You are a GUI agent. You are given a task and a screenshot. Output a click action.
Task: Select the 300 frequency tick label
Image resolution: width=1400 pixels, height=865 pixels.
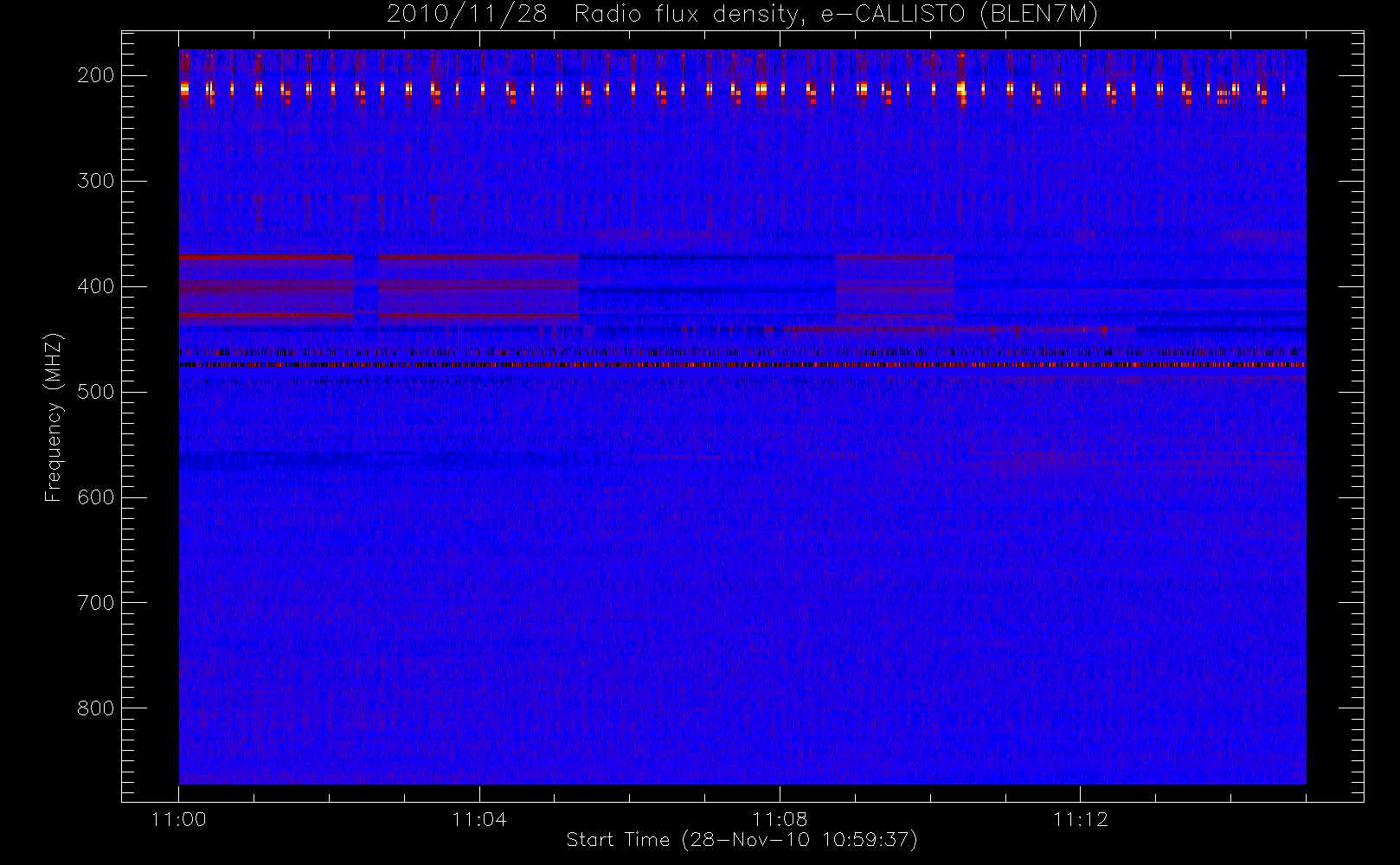coord(95,181)
